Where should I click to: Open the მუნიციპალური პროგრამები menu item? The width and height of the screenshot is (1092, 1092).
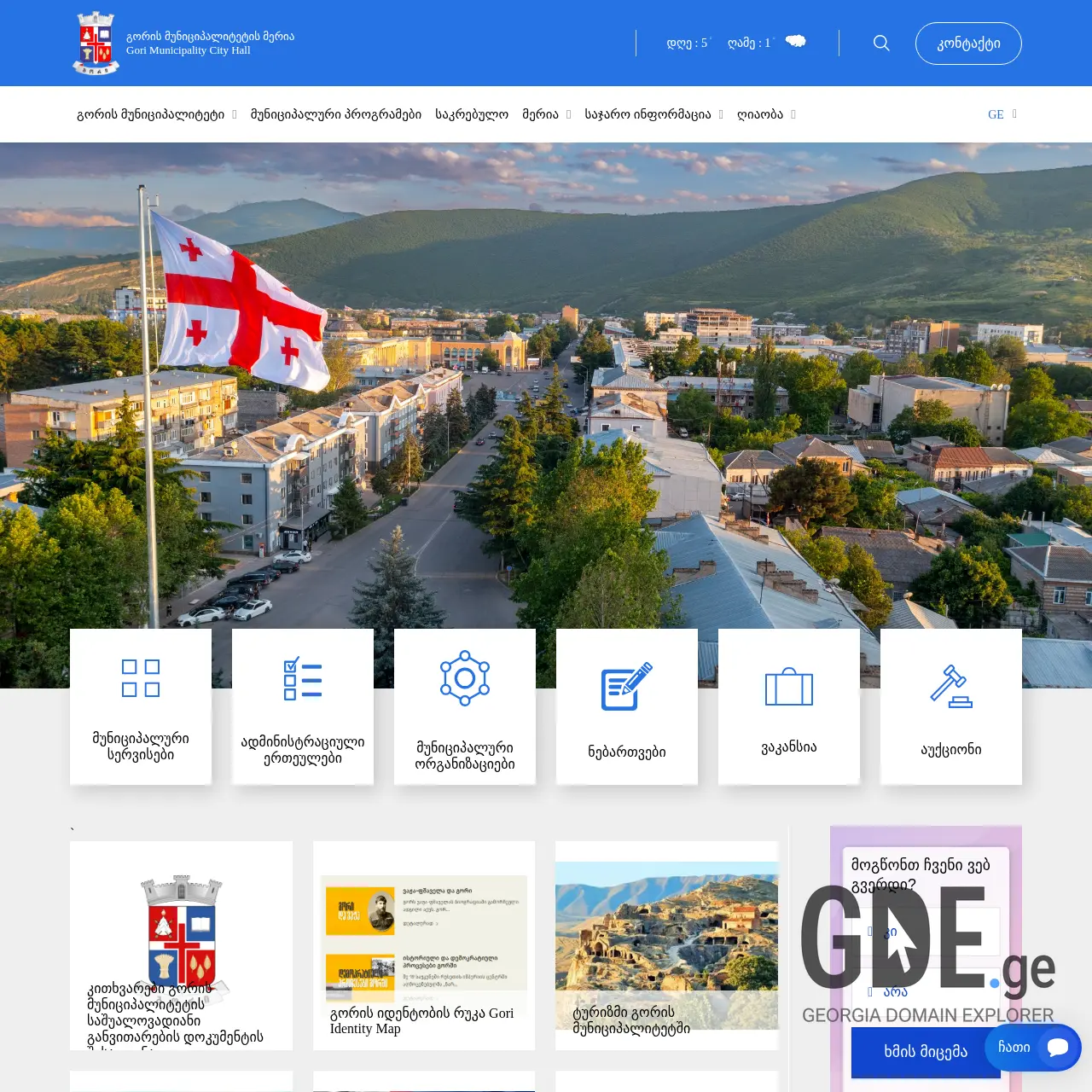click(334, 113)
